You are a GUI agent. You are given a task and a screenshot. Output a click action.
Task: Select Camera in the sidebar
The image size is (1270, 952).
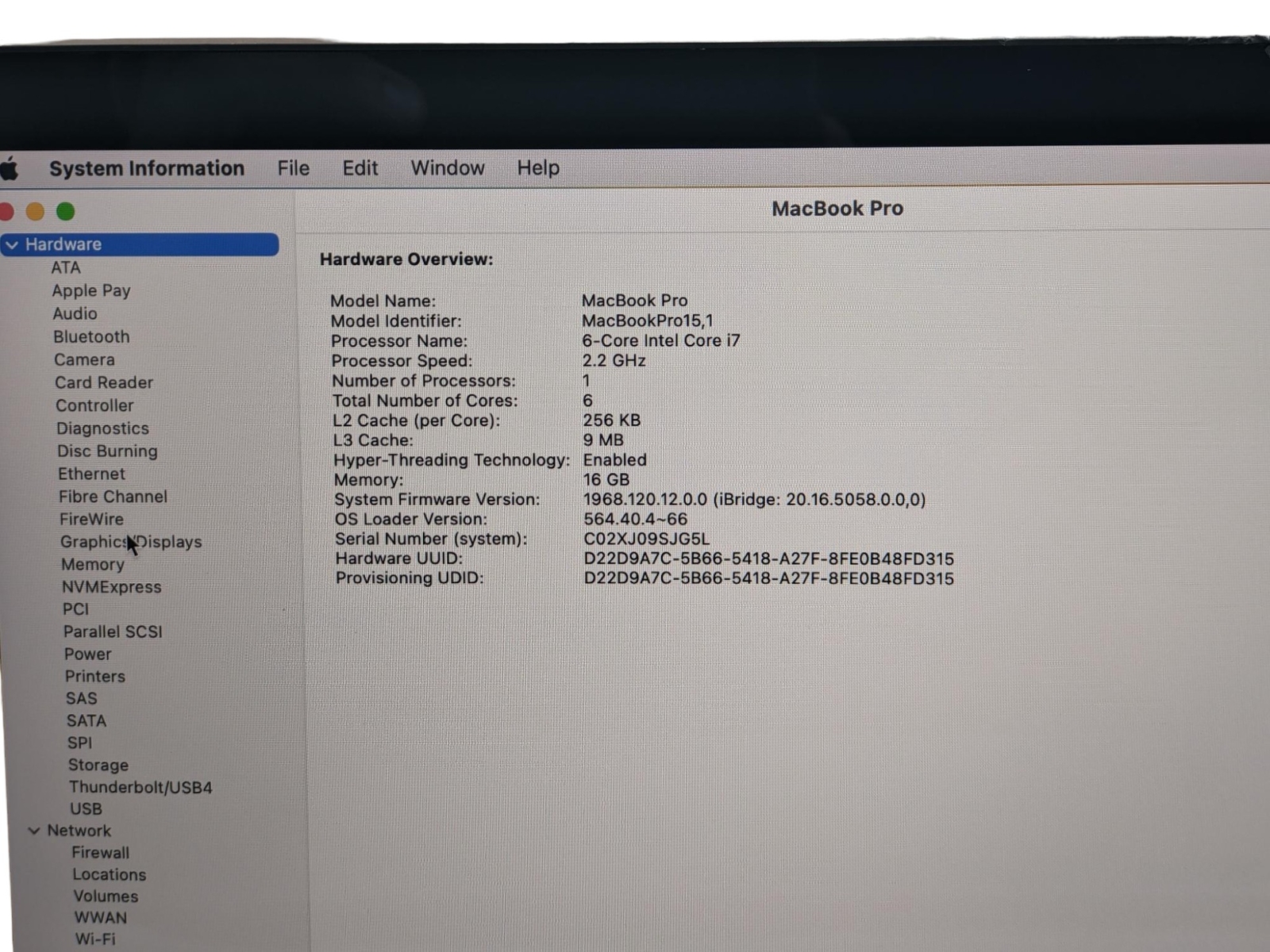[x=84, y=359]
